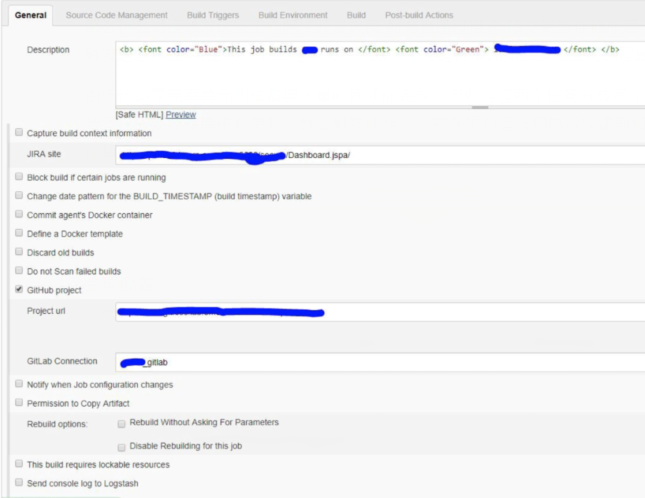Toggle Change date pattern for BUILD_TIMESTAMP checkbox
645x498 pixels.
(x=19, y=197)
